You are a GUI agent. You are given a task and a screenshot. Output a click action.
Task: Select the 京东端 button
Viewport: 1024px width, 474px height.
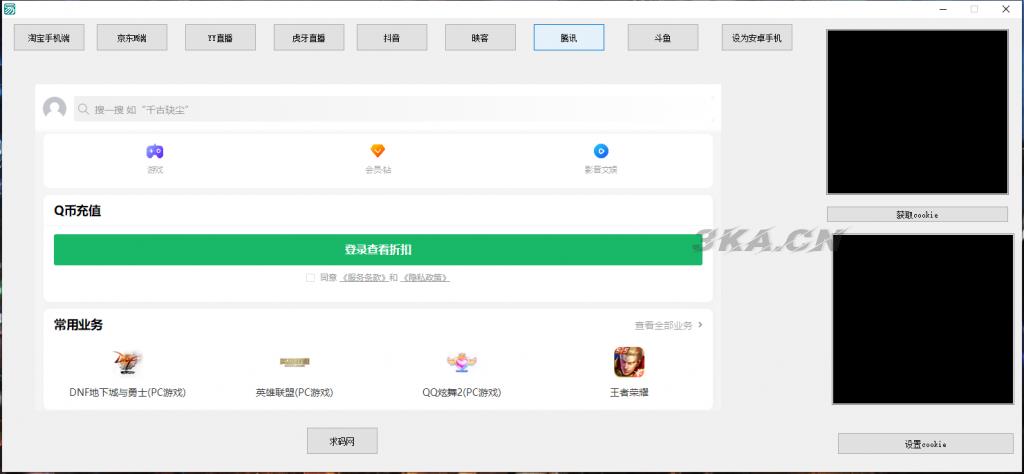[132, 37]
